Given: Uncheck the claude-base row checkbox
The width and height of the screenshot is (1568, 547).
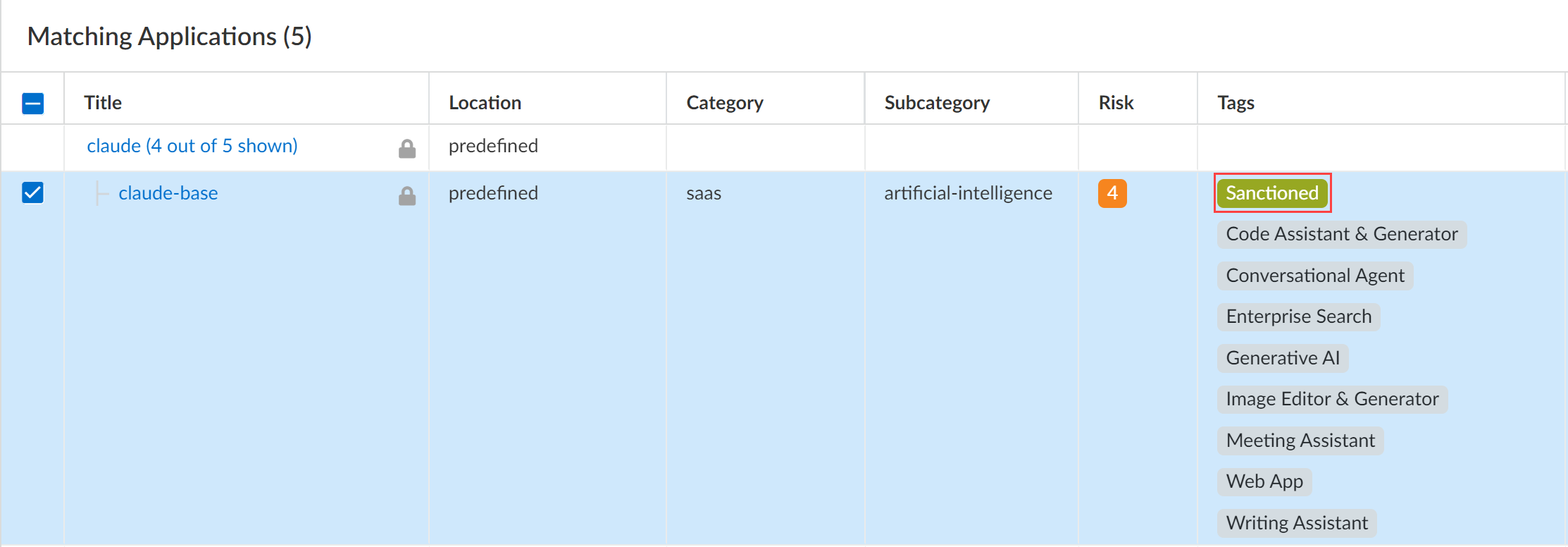Looking at the screenshot, I should [x=33, y=192].
